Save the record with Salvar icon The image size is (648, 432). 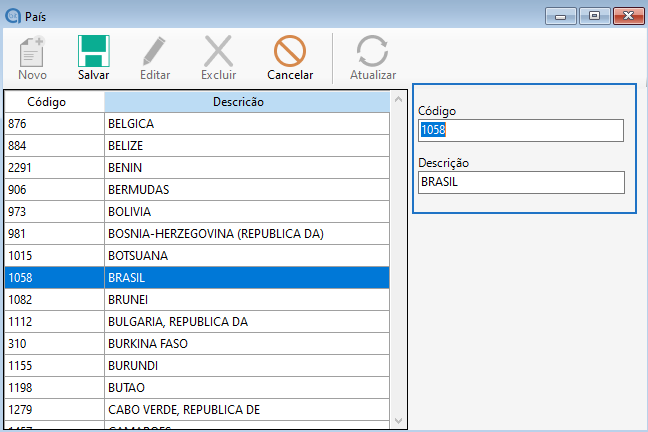[x=94, y=52]
